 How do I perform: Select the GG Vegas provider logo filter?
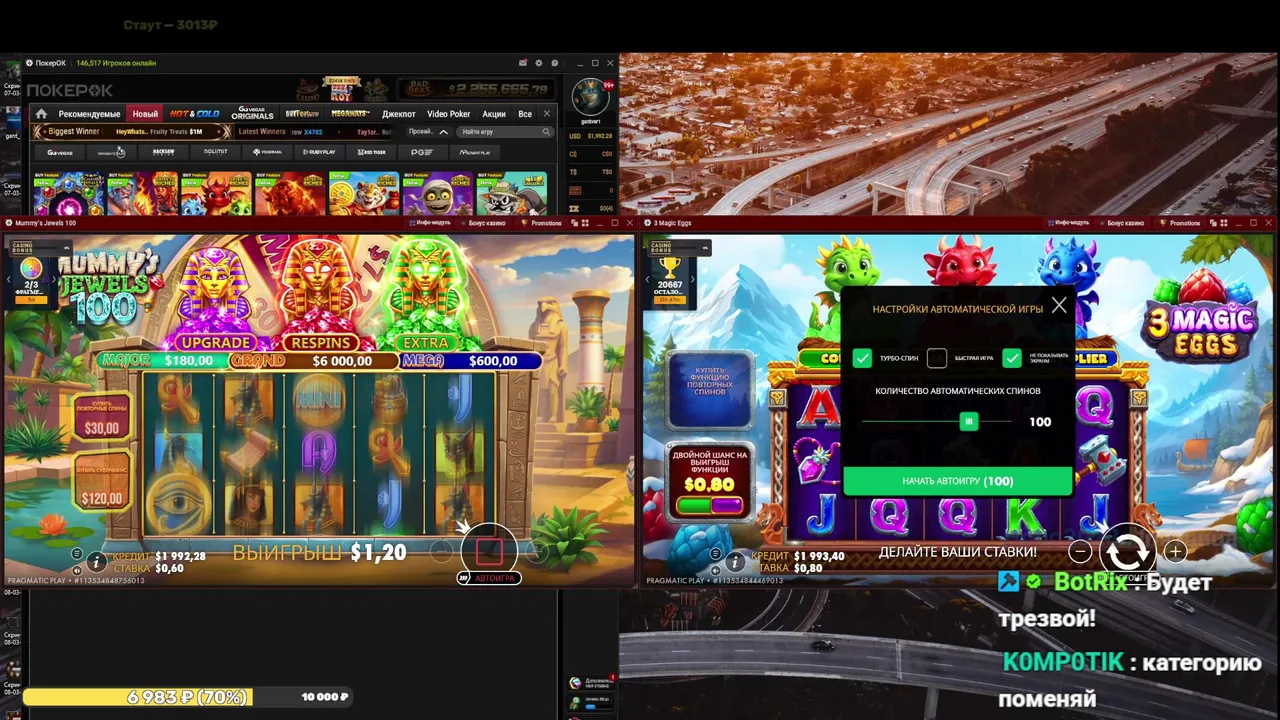[60, 152]
